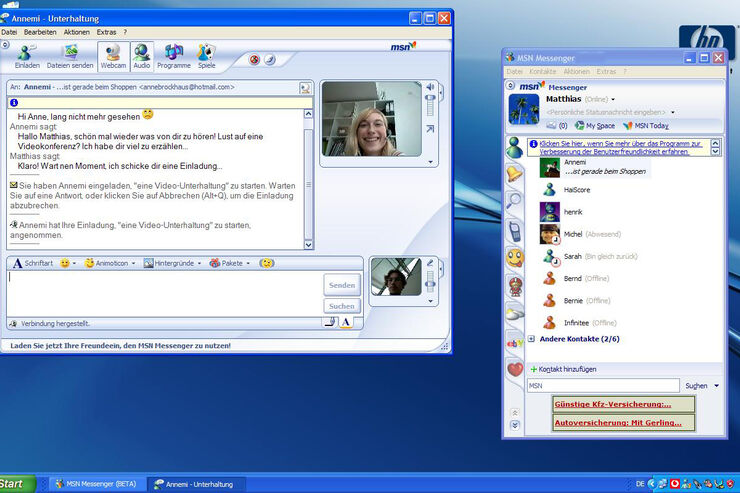Open the Kontakte menu in MSN Messenger

click(x=542, y=71)
